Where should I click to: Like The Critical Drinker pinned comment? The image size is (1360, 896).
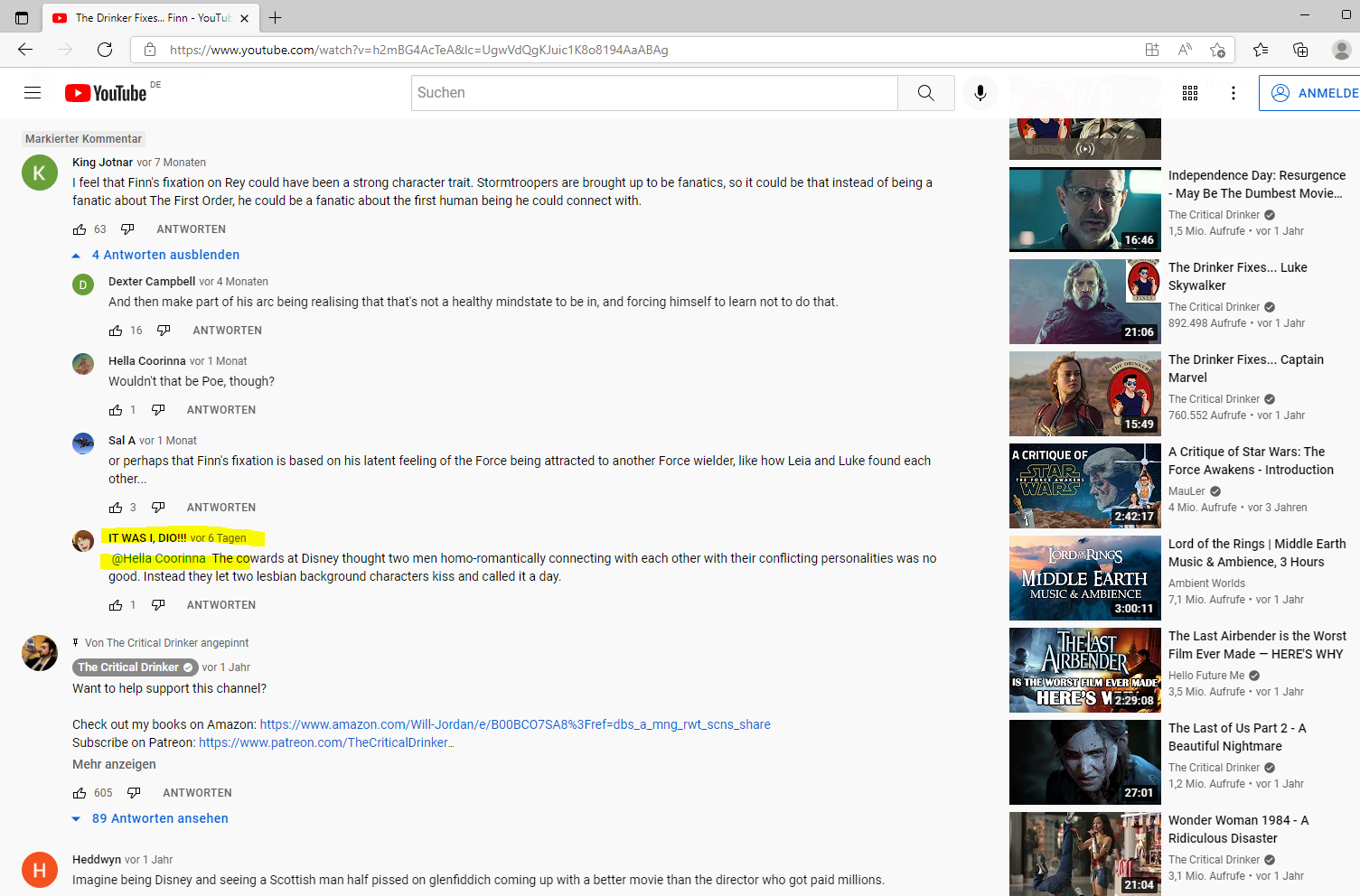pos(80,793)
